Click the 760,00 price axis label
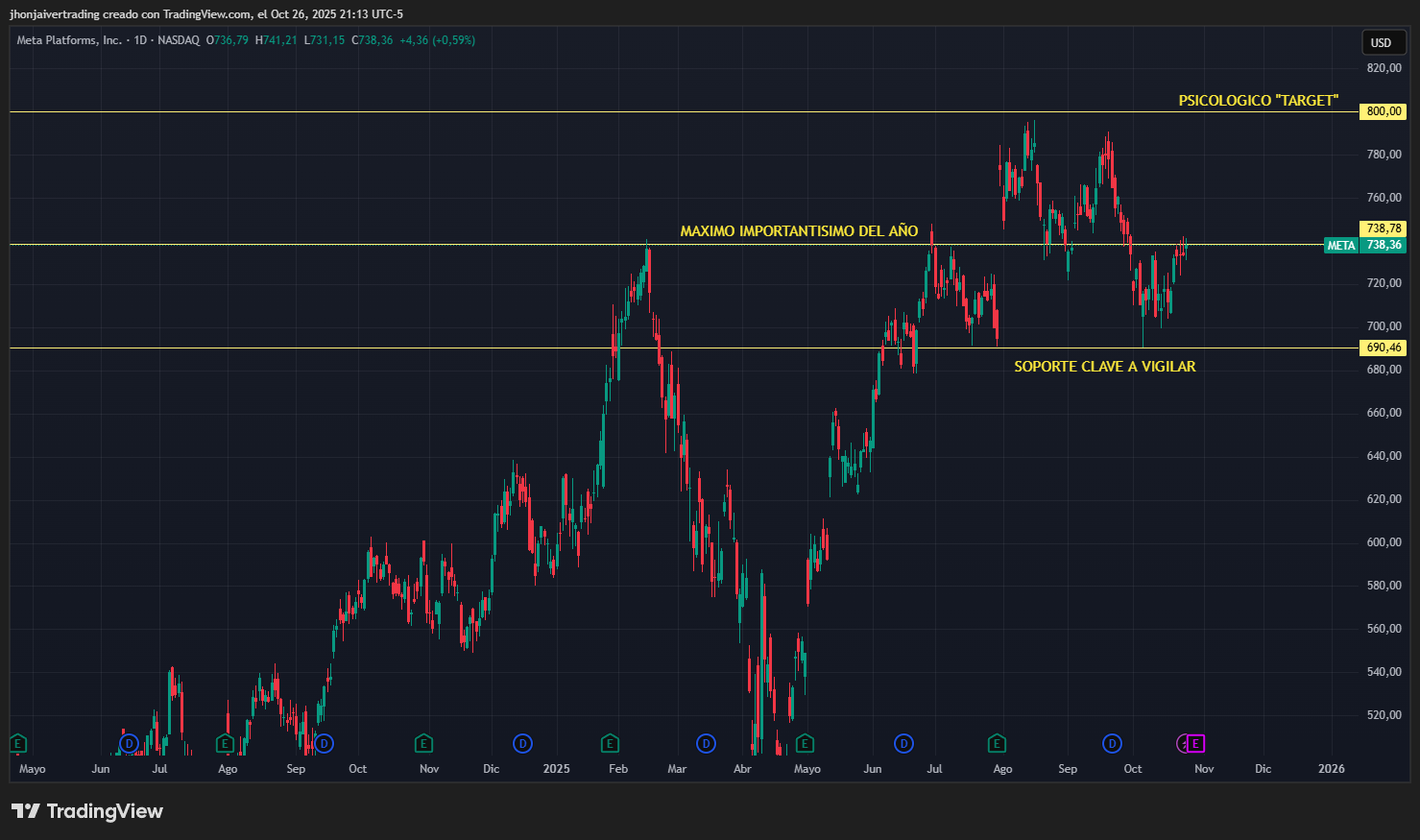 (x=1384, y=198)
